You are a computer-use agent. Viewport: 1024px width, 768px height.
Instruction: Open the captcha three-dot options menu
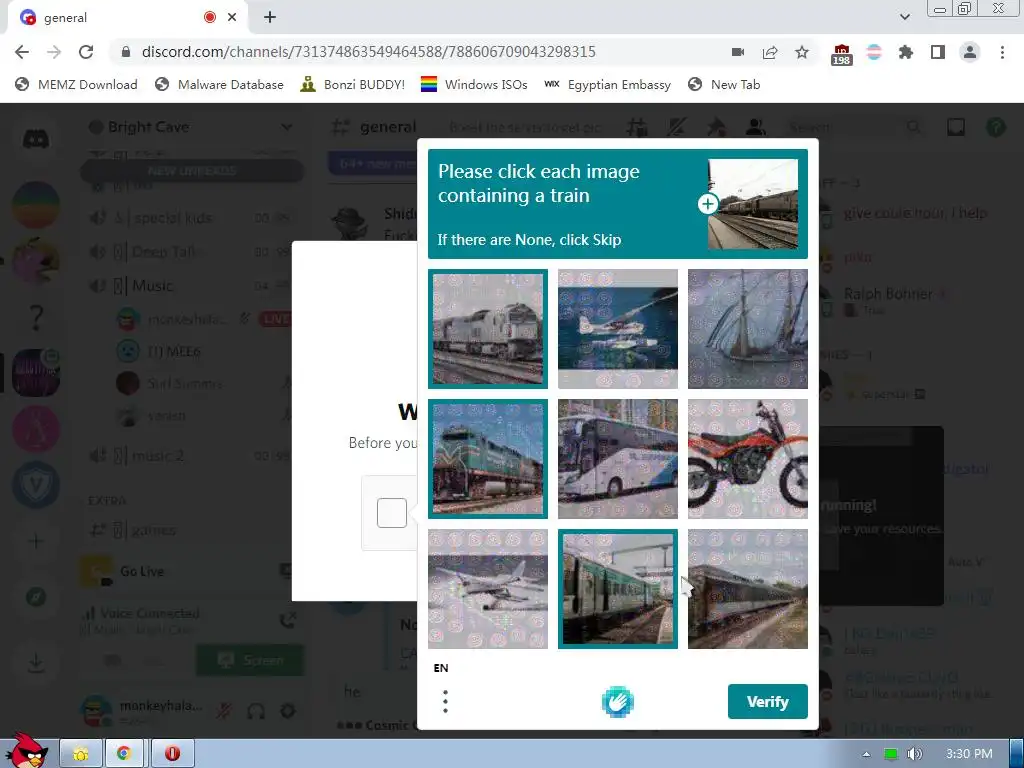click(x=445, y=701)
